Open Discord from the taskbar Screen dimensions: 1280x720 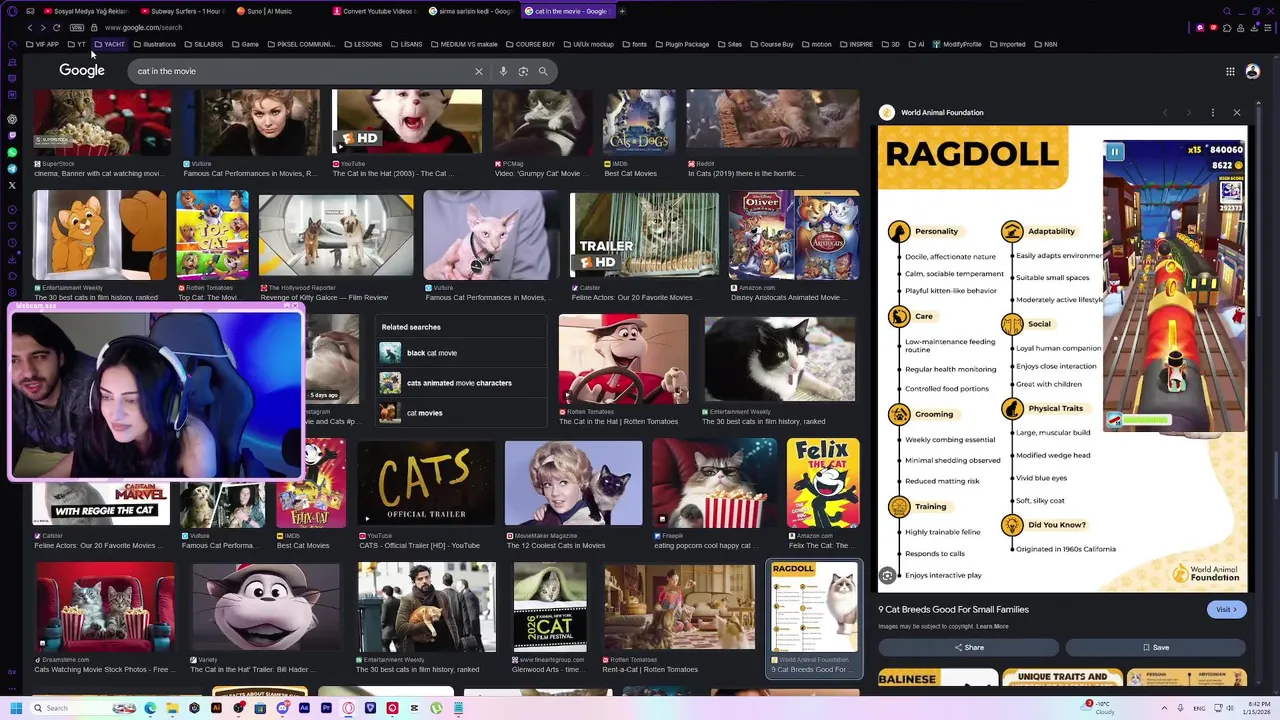click(x=282, y=708)
